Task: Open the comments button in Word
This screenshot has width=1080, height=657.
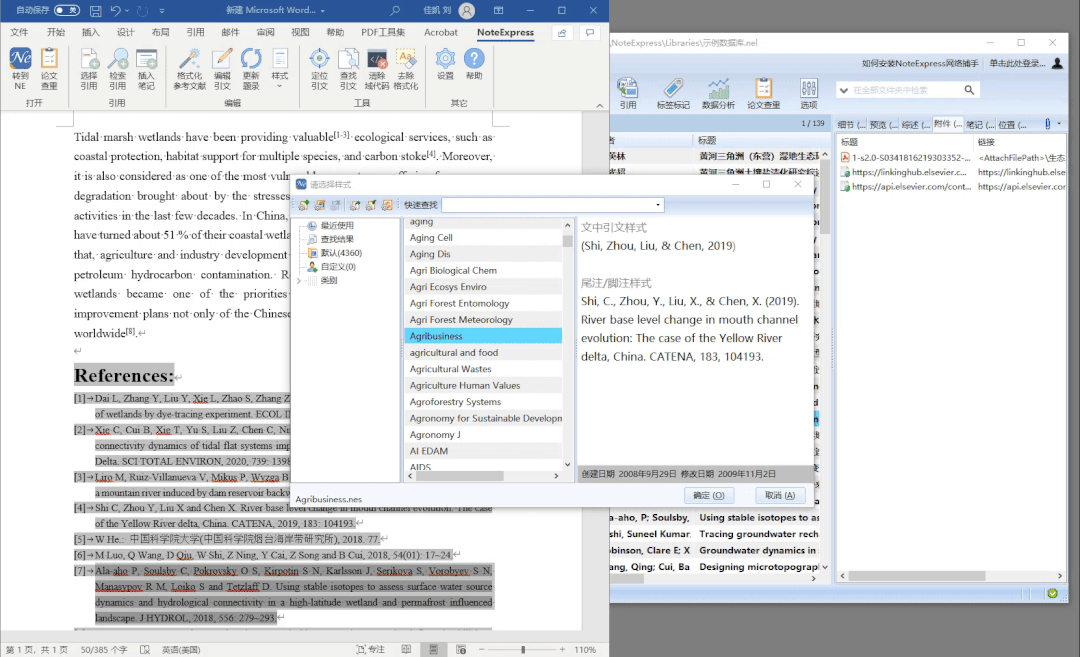Action: click(590, 32)
